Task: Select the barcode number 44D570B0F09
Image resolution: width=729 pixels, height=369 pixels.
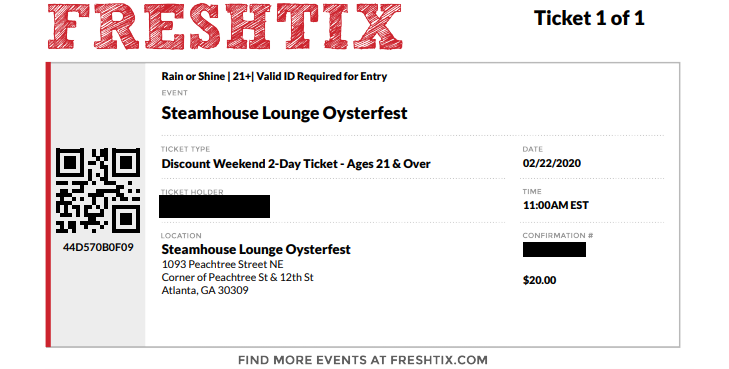Action: click(x=98, y=247)
